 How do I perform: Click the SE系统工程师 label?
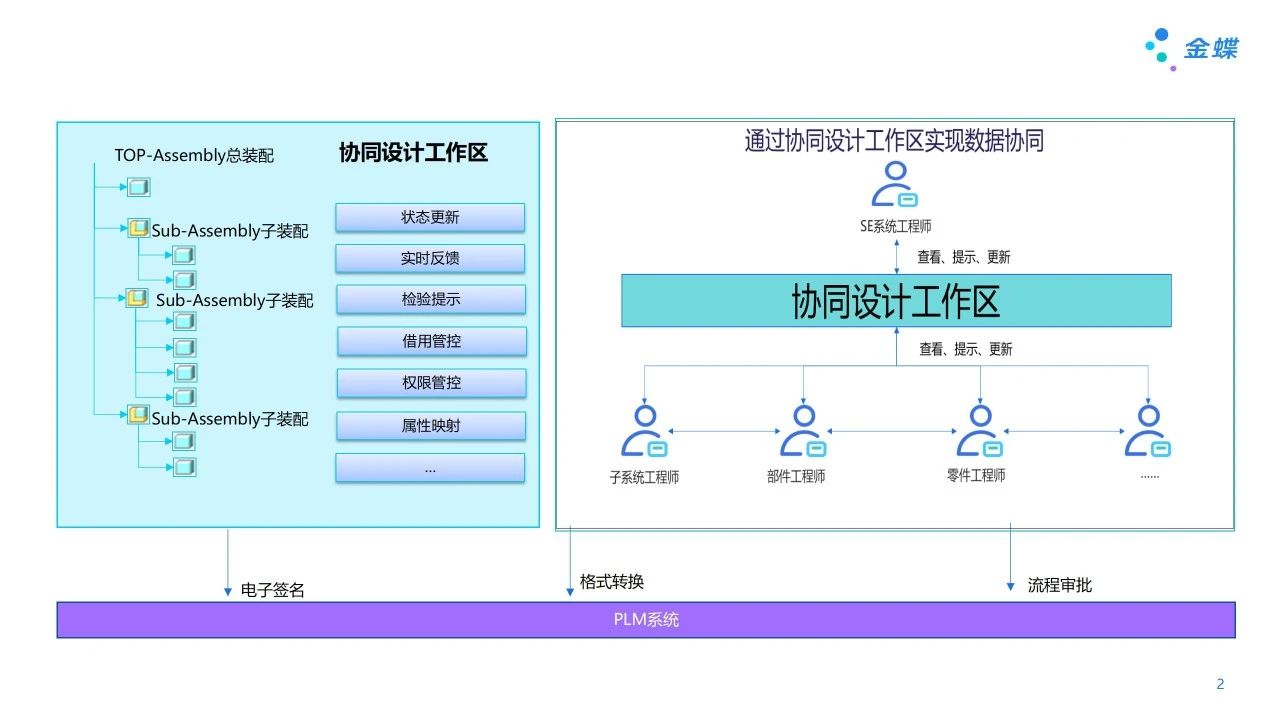(x=896, y=227)
